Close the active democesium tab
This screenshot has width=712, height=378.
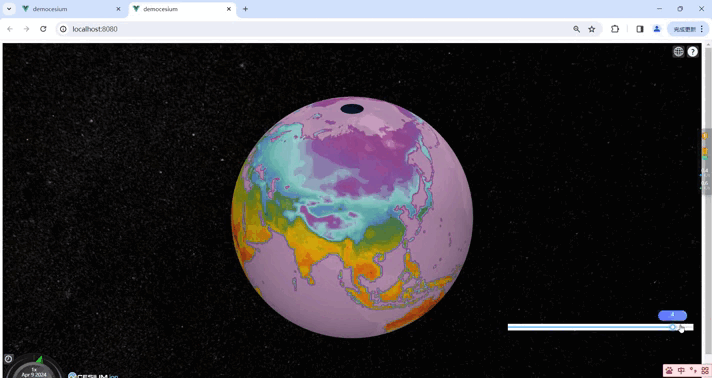coord(229,9)
